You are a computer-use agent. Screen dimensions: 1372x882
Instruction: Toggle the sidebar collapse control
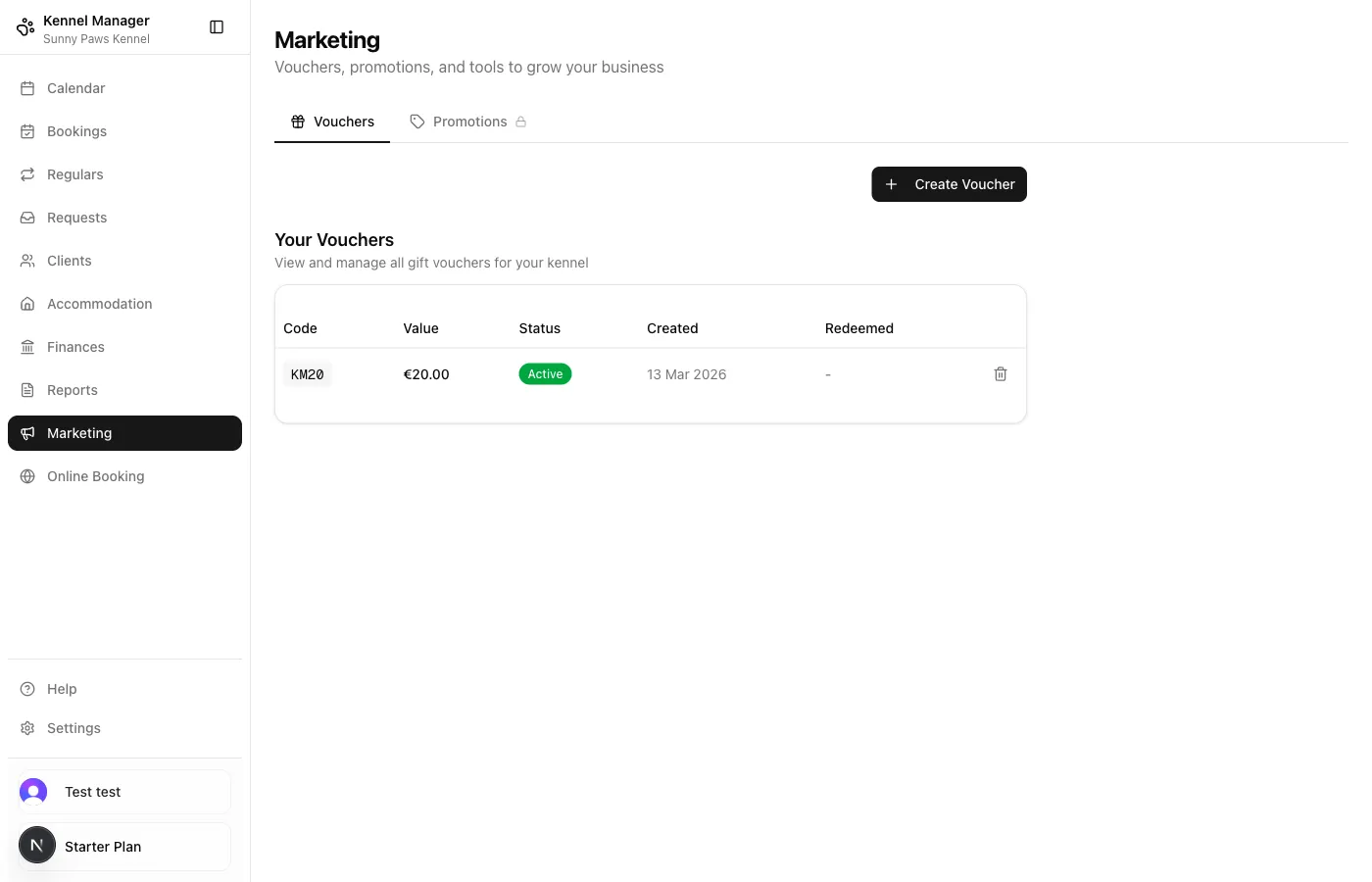216,26
